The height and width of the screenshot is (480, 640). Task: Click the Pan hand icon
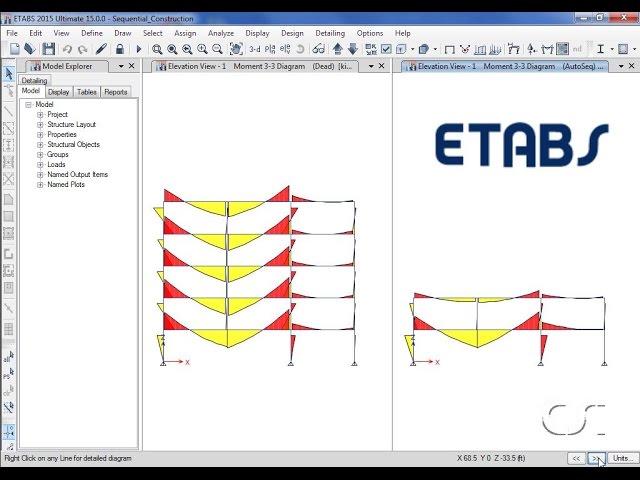(x=236, y=49)
